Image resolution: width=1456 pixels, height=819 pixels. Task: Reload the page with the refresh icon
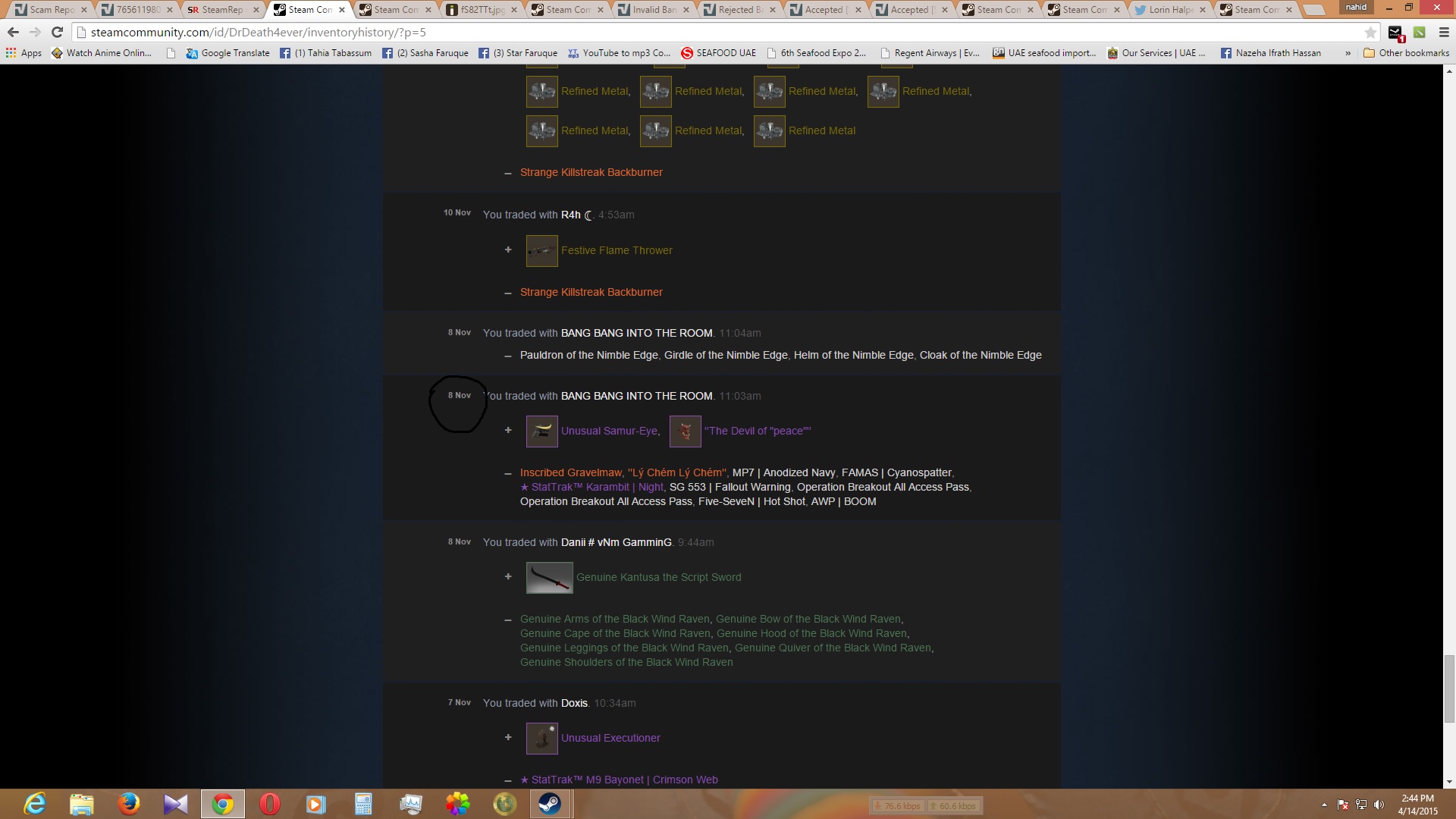point(57,33)
